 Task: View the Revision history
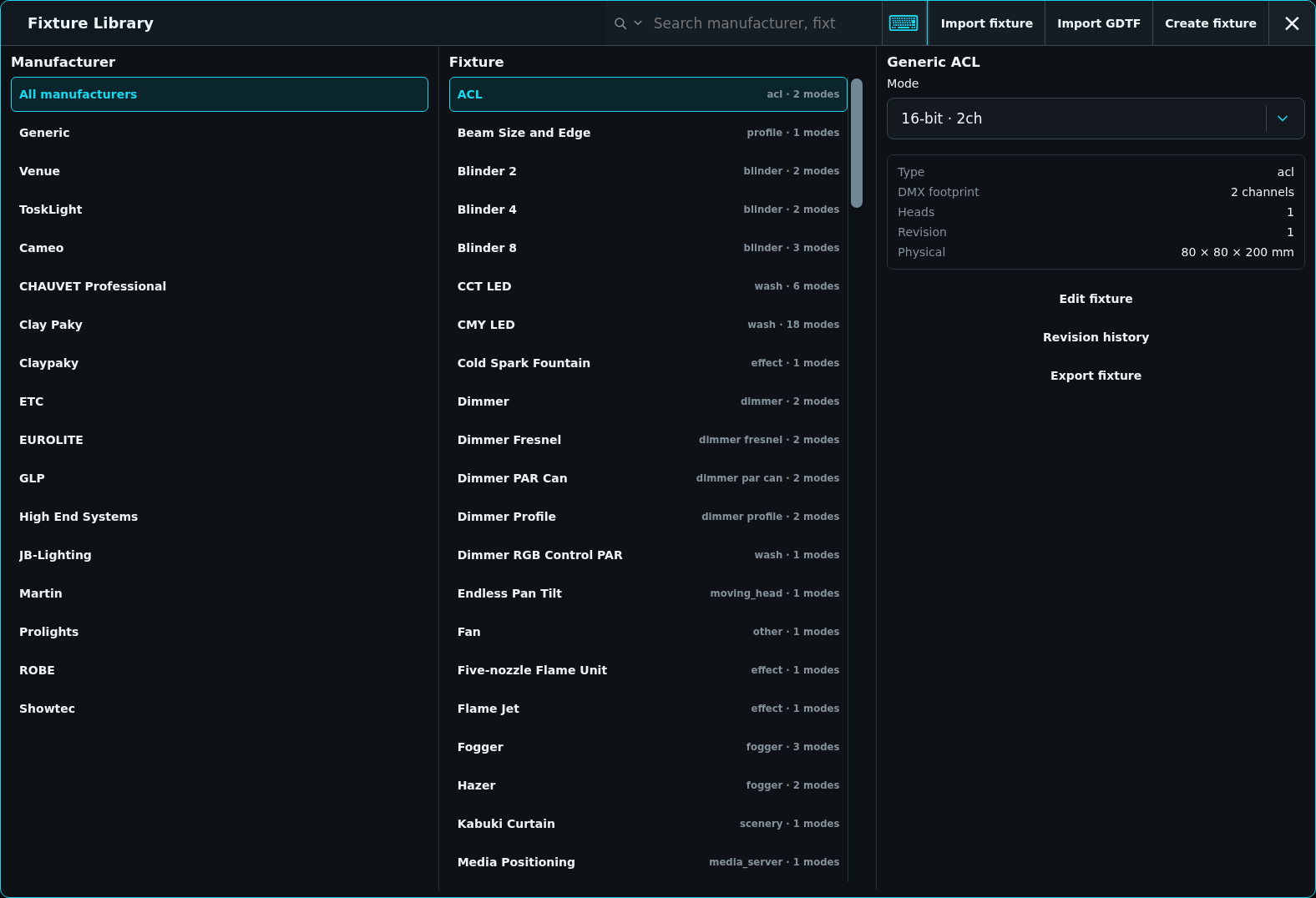pos(1096,337)
